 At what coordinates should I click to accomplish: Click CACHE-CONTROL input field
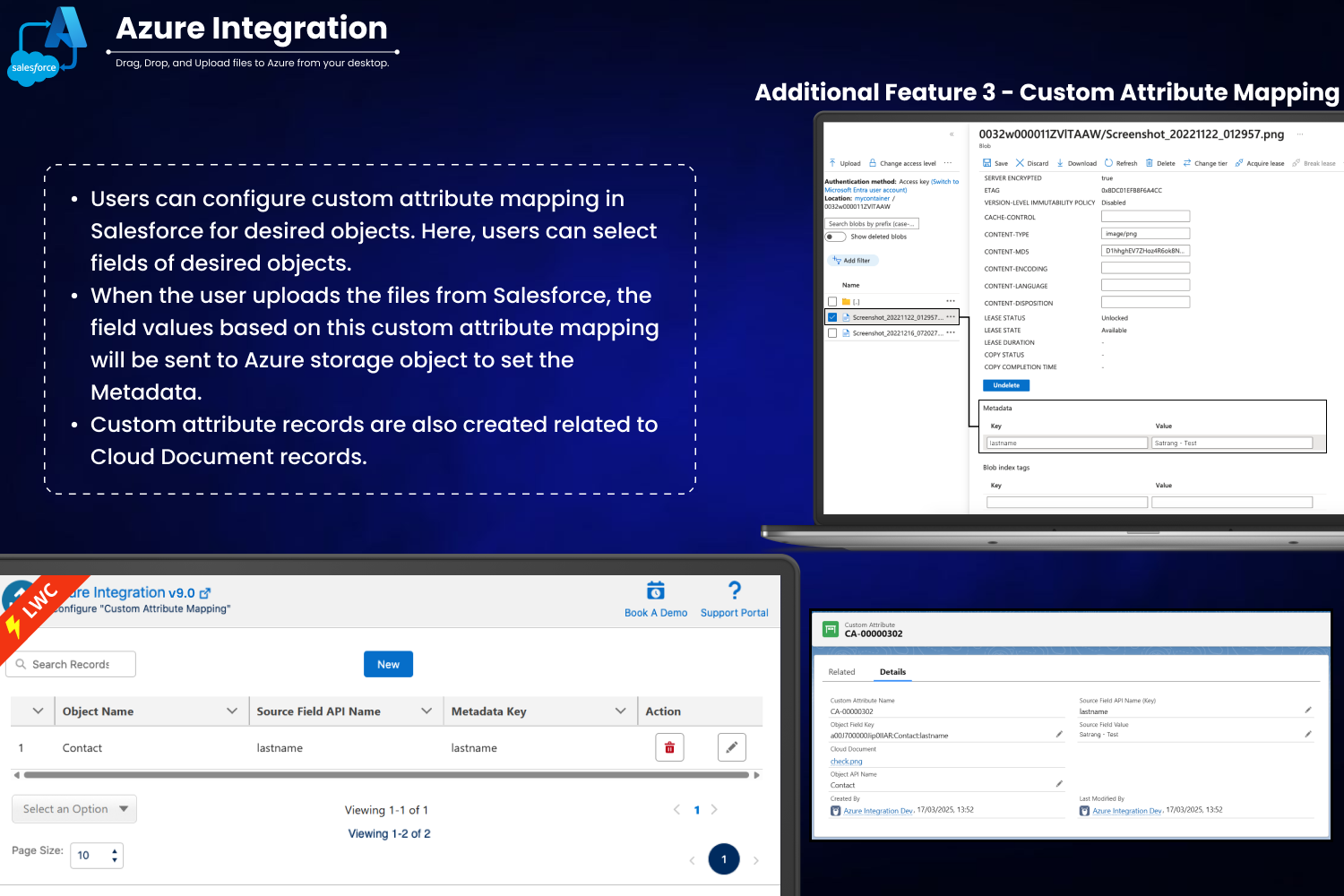click(x=1145, y=216)
